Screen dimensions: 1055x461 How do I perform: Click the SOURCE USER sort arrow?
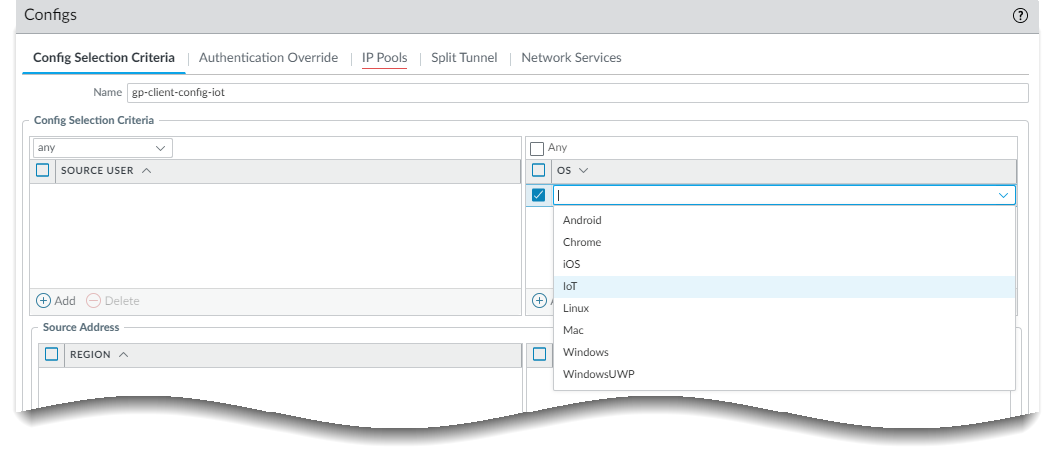coord(146,171)
